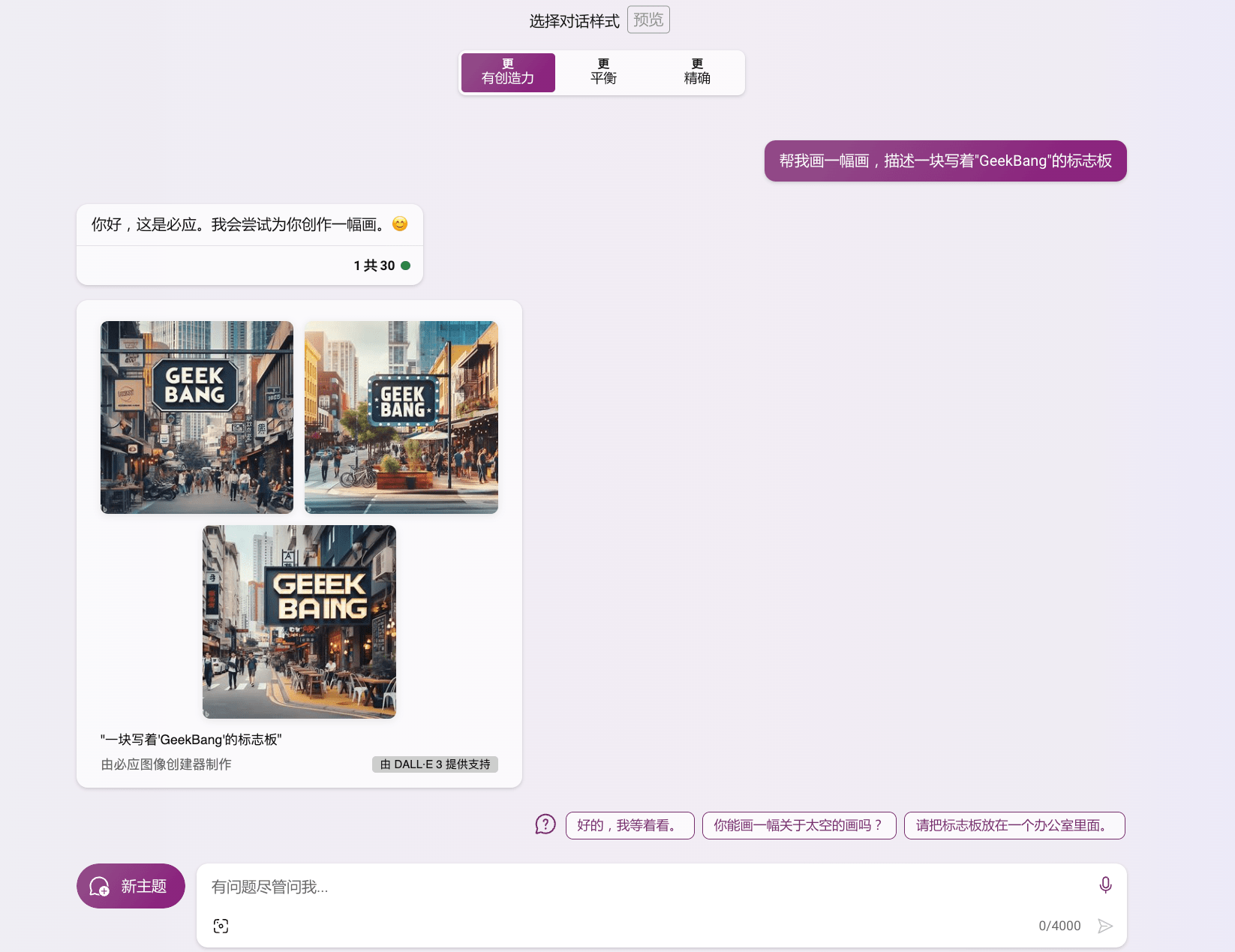This screenshot has height=952, width=1235.
Task: Pick the 太空的画 suggestion chip
Action: pos(798,825)
